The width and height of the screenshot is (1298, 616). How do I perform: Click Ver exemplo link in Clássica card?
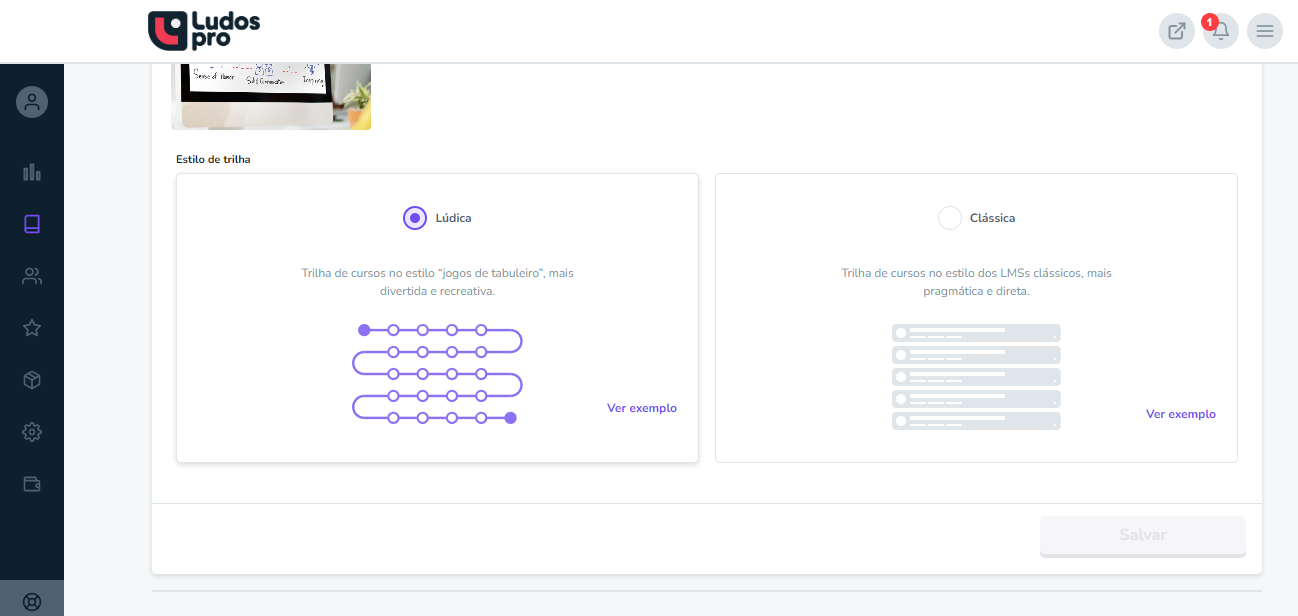click(x=1181, y=414)
